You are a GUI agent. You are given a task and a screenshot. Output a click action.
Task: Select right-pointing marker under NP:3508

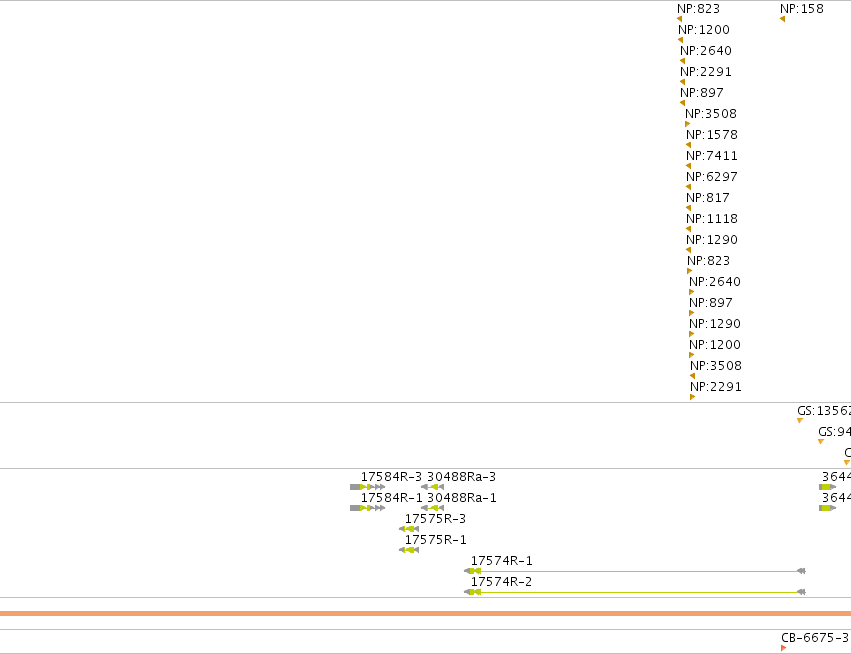coord(688,124)
